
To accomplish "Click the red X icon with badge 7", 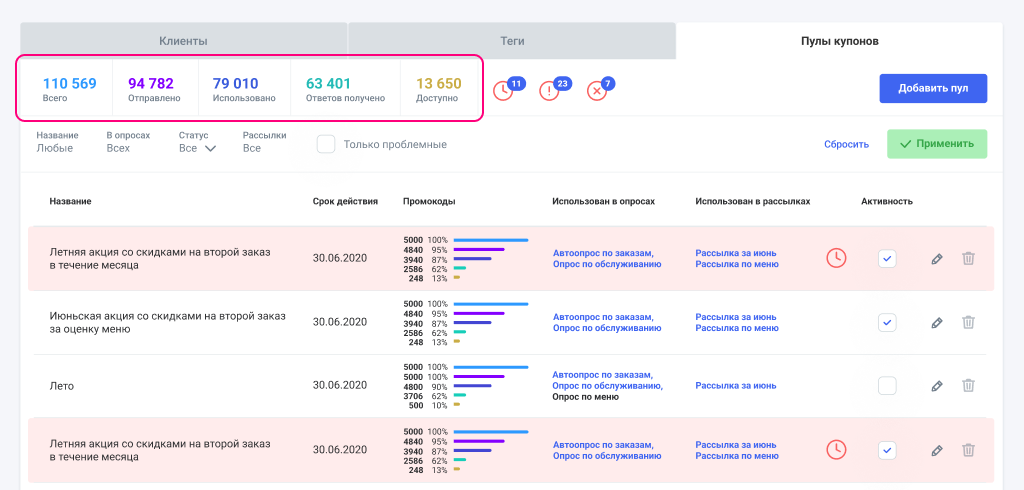I will [x=597, y=91].
